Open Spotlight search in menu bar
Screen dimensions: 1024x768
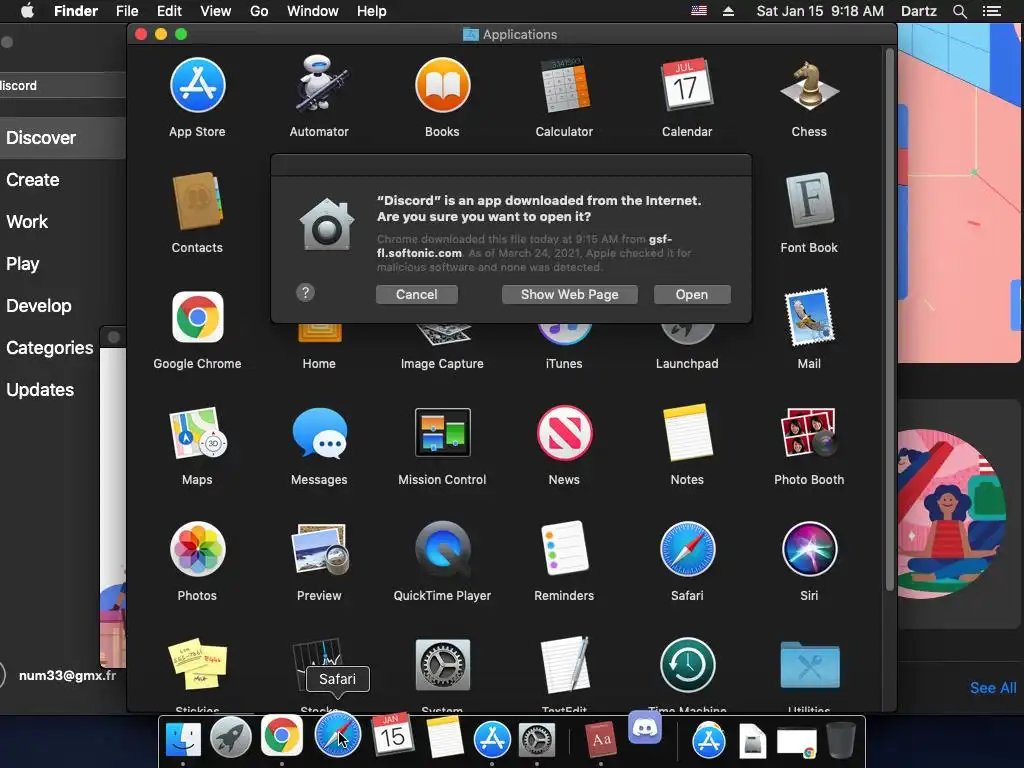pyautogui.click(x=959, y=11)
